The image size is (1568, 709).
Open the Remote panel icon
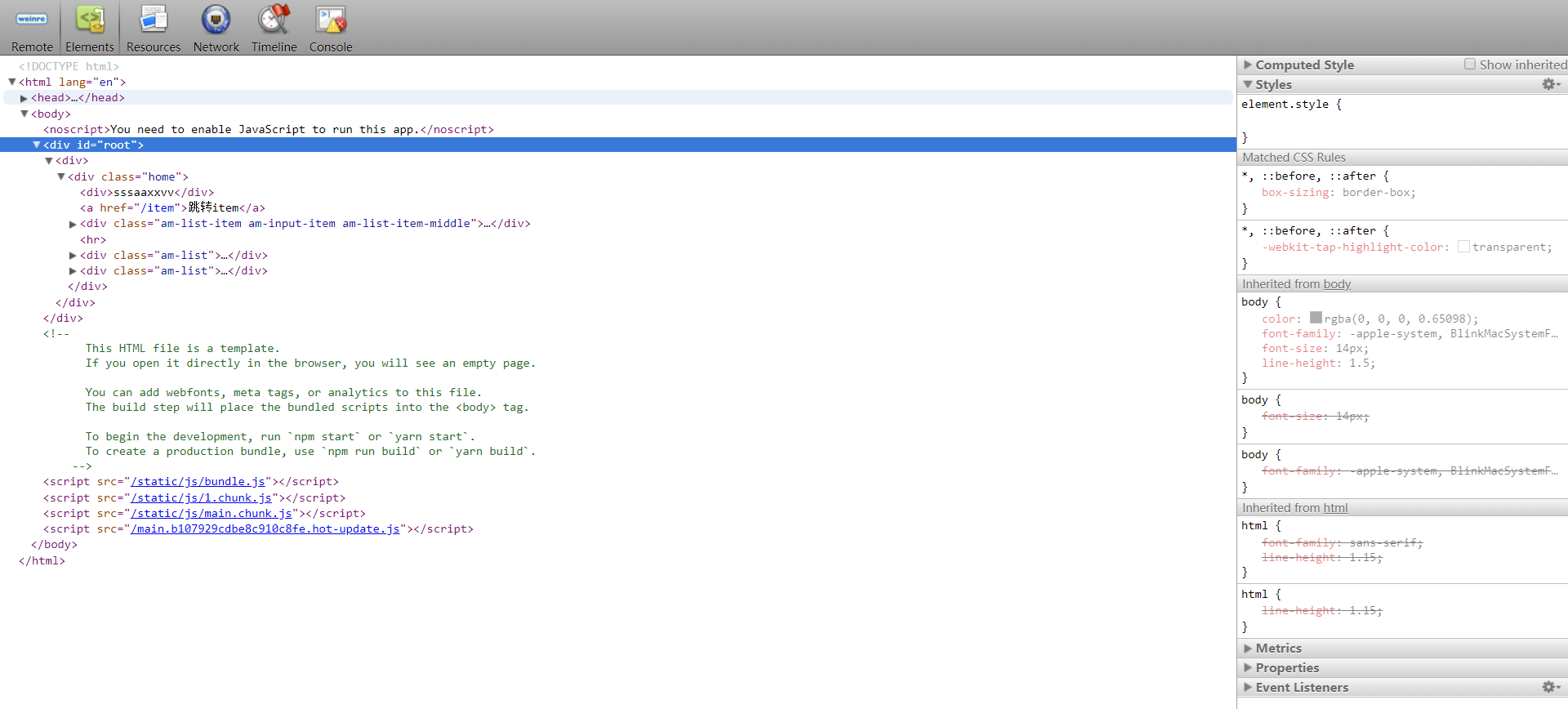point(32,19)
